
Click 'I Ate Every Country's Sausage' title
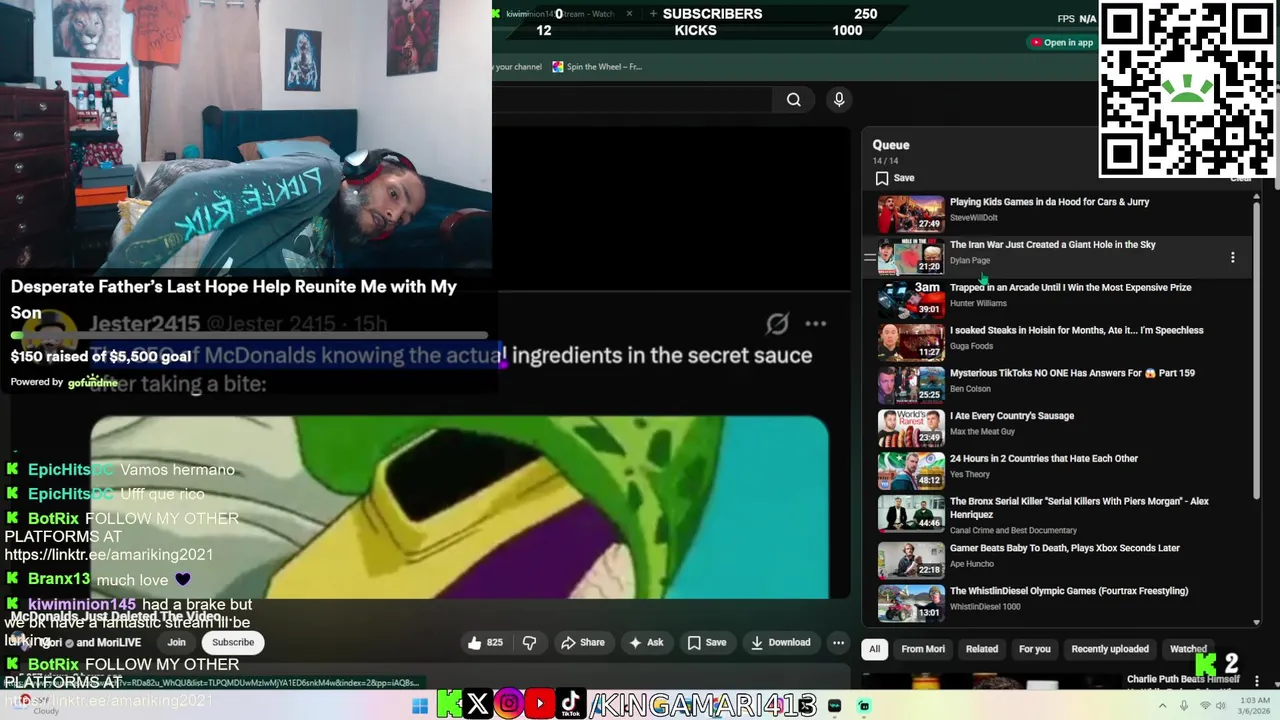click(x=1012, y=416)
